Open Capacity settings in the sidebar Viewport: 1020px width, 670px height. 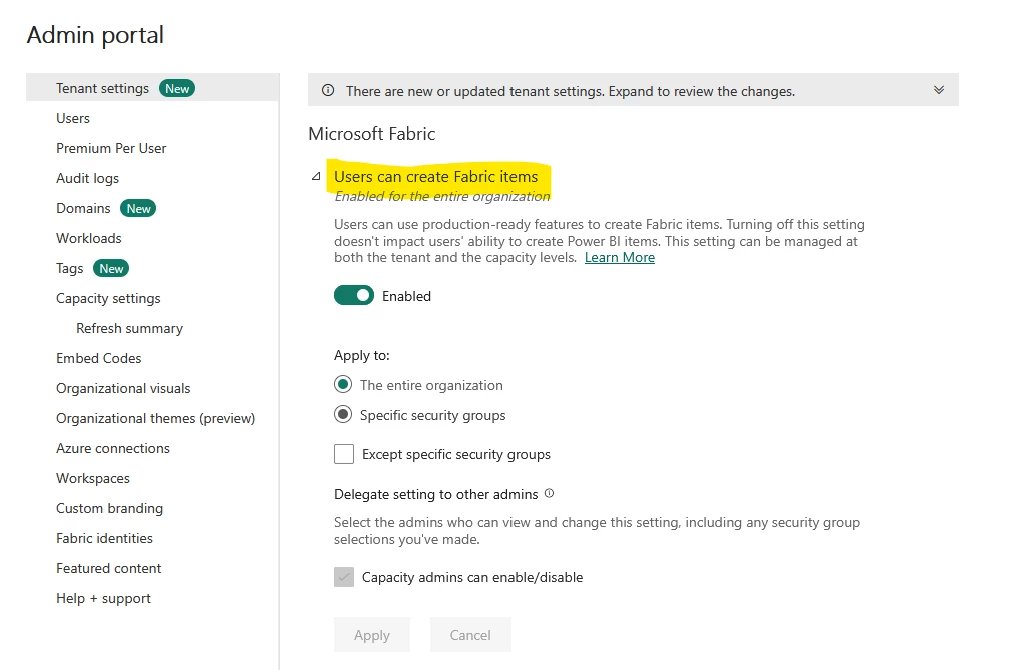click(108, 298)
